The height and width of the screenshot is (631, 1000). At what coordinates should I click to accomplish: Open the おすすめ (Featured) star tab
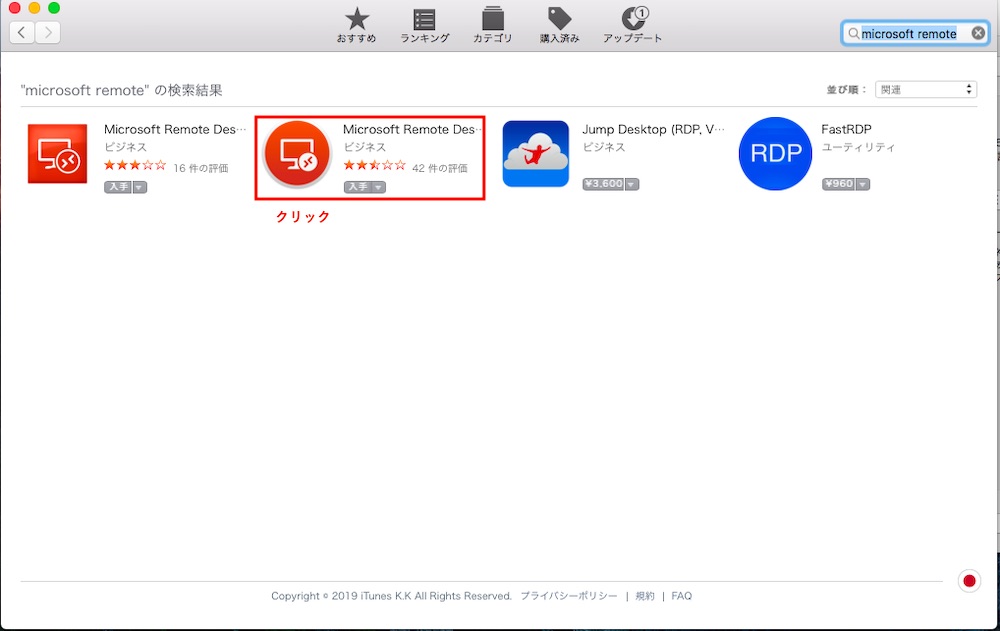[x=357, y=26]
